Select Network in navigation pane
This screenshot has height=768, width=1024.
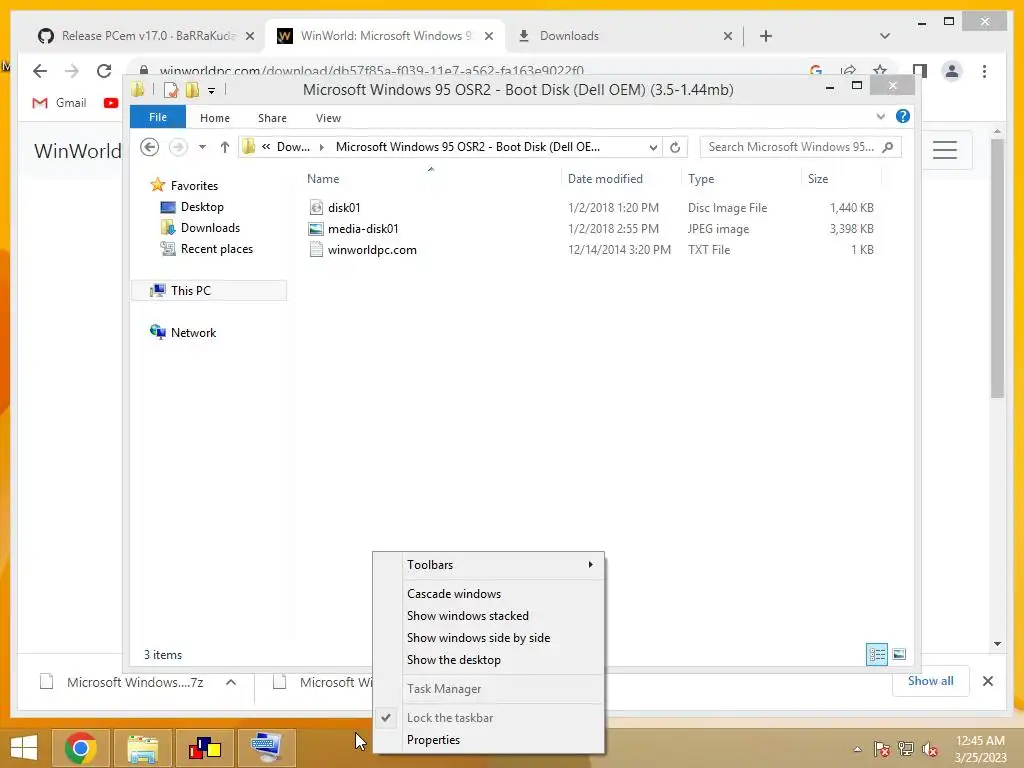click(x=183, y=332)
